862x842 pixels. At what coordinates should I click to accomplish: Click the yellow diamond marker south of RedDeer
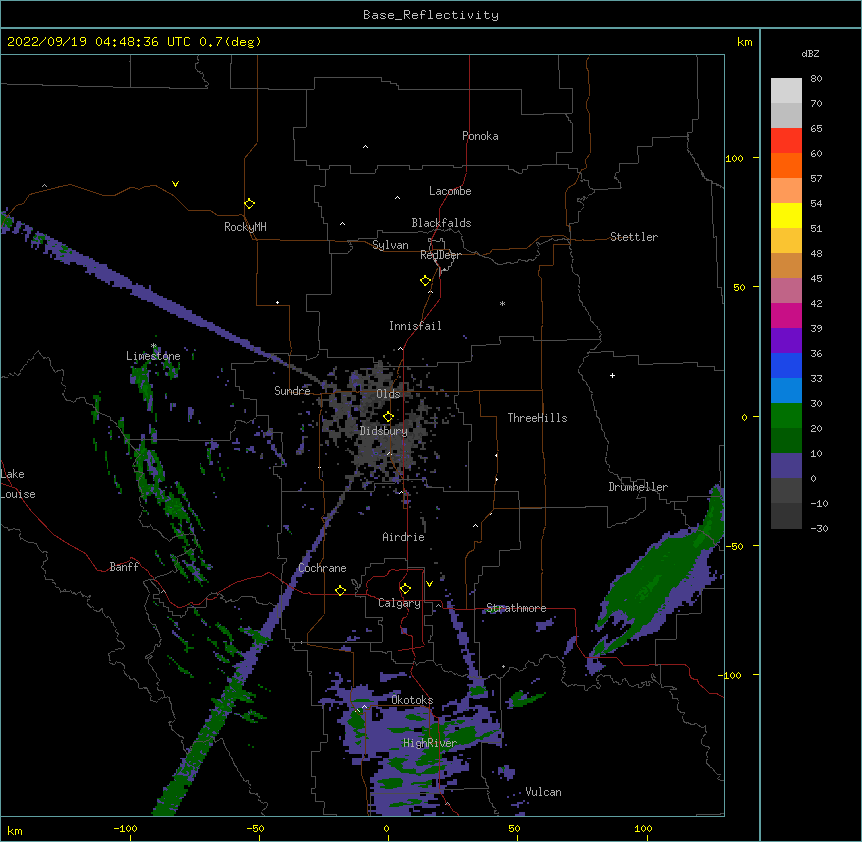[x=425, y=281]
